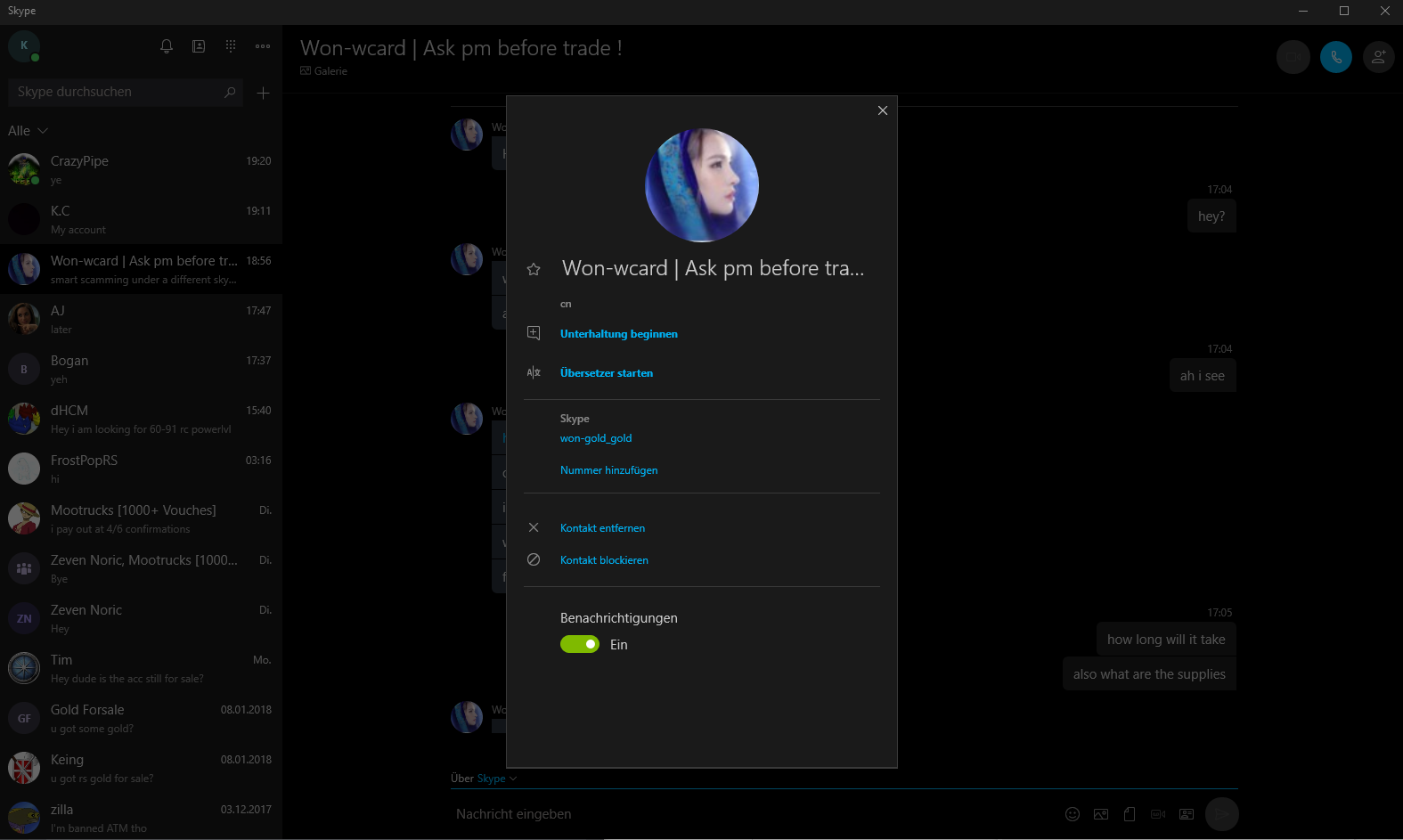The image size is (1403, 840).
Task: Open the Bogan conversation
Action: click(x=141, y=369)
